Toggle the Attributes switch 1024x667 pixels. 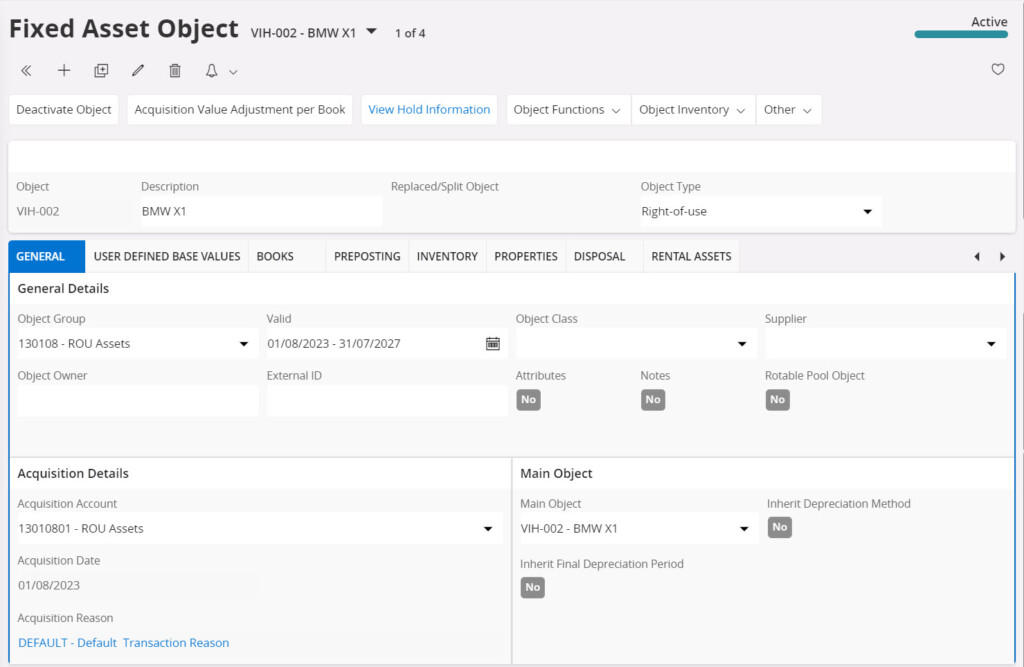pos(528,400)
